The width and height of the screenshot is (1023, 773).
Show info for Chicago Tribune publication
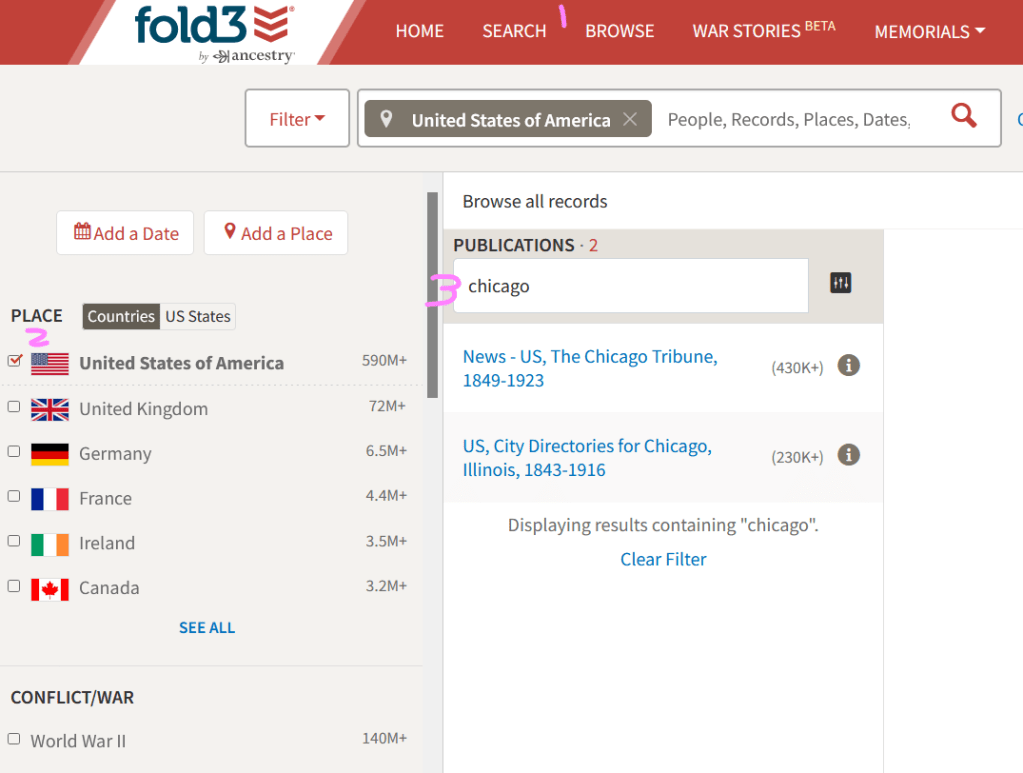(x=848, y=366)
